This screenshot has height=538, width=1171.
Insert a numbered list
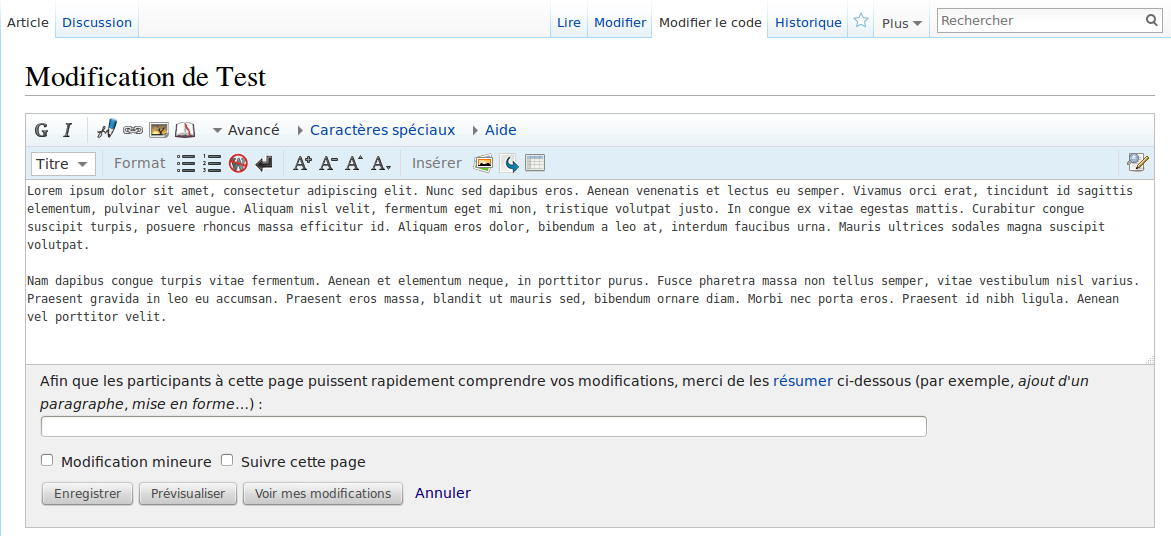212,163
